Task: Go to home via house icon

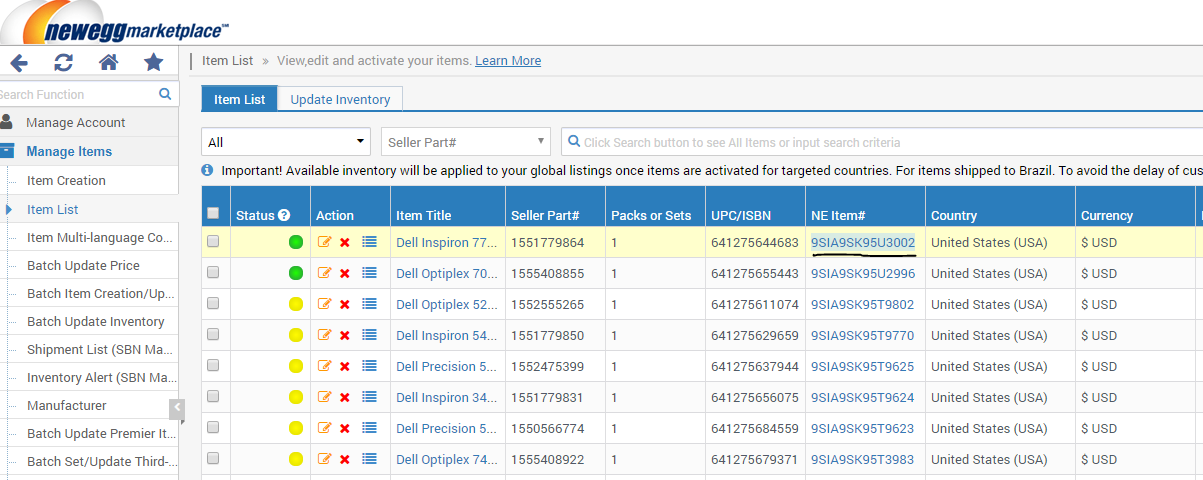Action: tap(108, 62)
